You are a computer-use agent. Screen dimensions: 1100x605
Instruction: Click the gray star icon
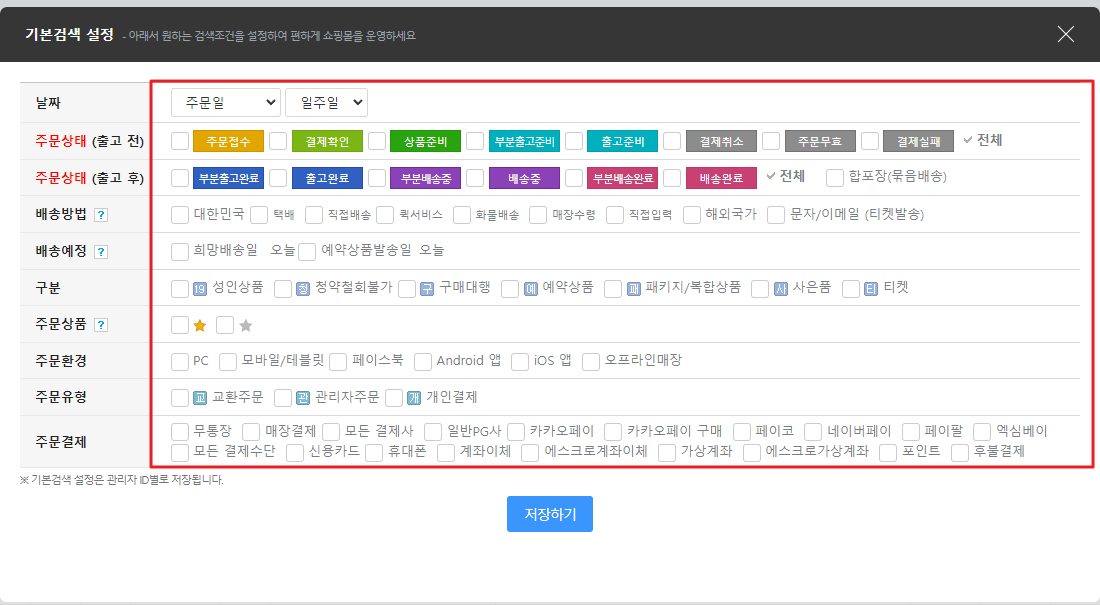pos(245,325)
